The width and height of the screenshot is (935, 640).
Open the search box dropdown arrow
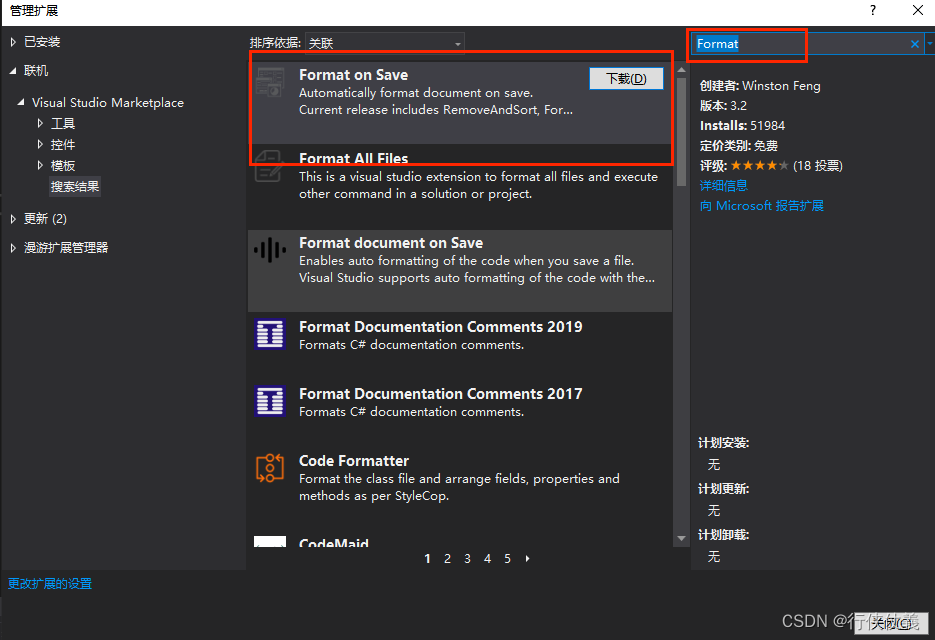[x=929, y=44]
